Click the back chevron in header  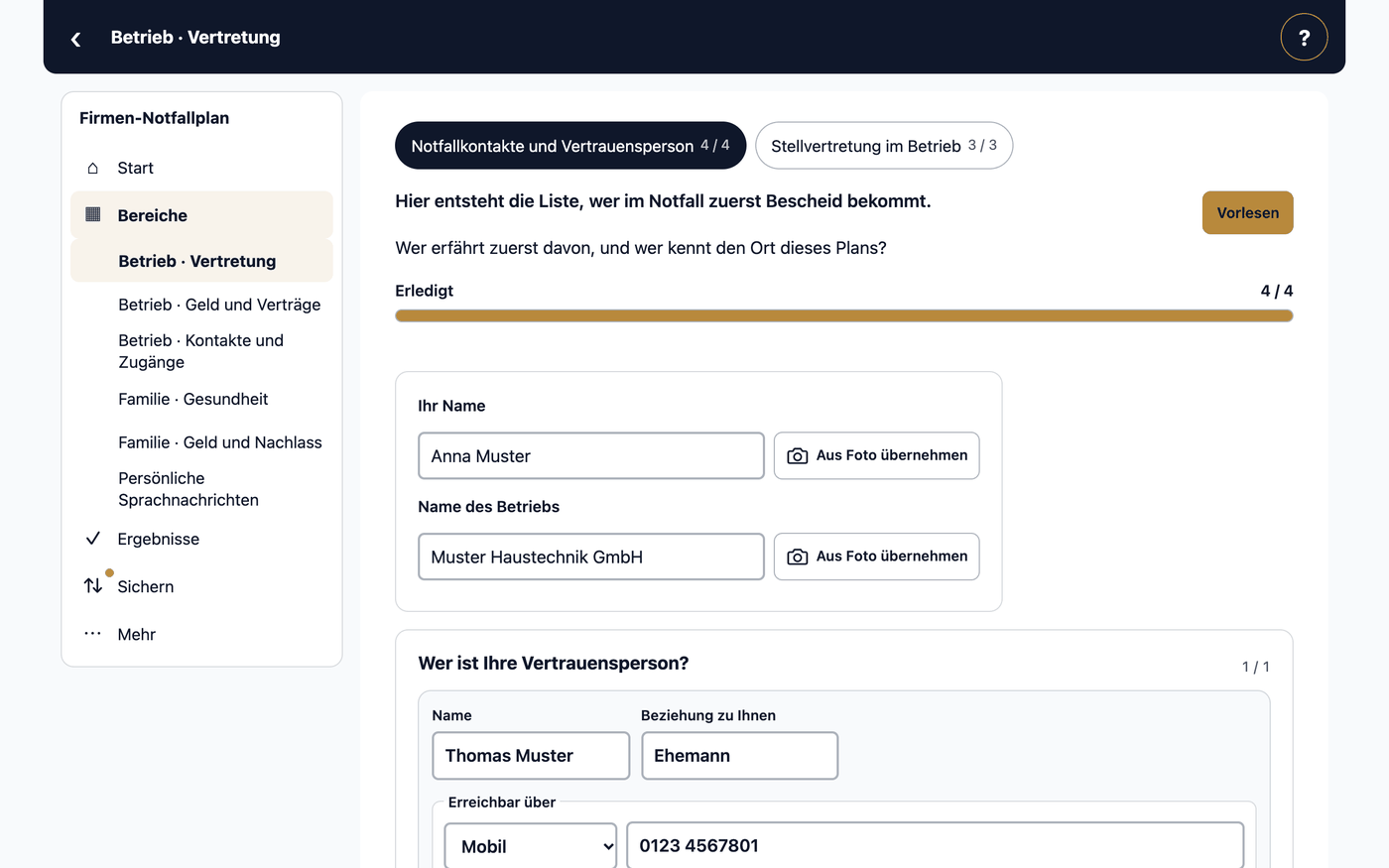75,39
